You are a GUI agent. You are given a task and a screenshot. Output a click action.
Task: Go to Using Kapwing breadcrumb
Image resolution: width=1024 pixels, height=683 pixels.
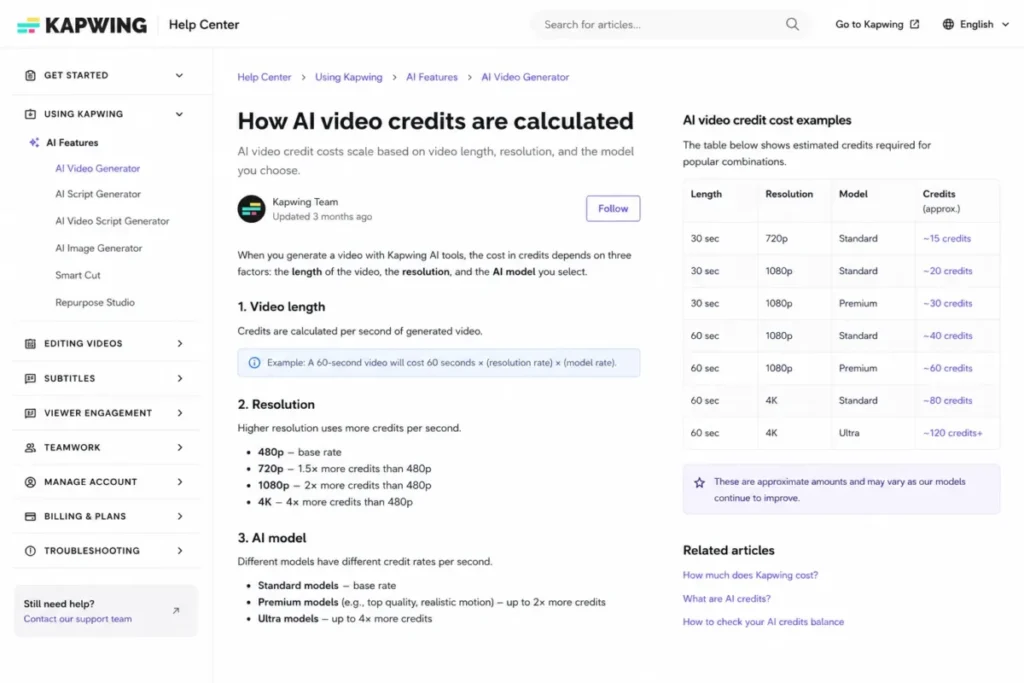point(349,77)
